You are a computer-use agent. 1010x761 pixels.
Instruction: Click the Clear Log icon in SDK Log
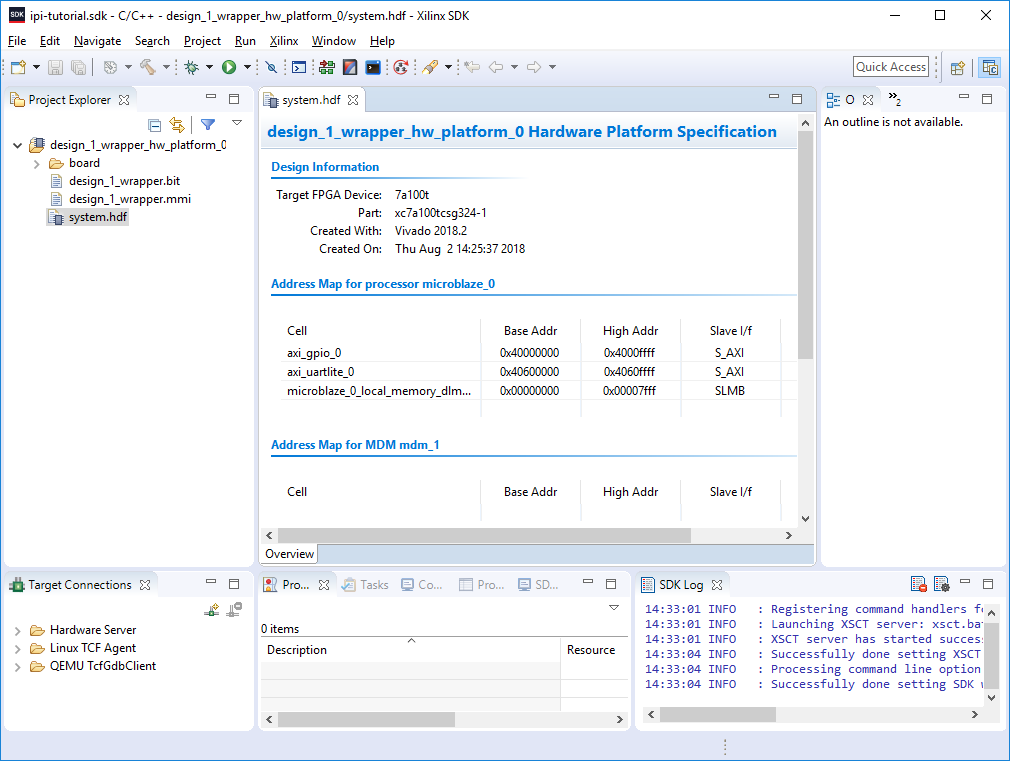pyautogui.click(x=919, y=584)
